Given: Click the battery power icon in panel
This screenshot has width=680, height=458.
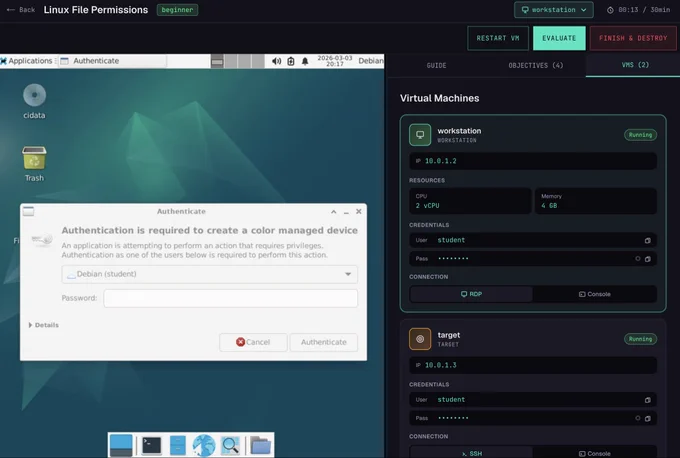Looking at the screenshot, I should pos(291,61).
